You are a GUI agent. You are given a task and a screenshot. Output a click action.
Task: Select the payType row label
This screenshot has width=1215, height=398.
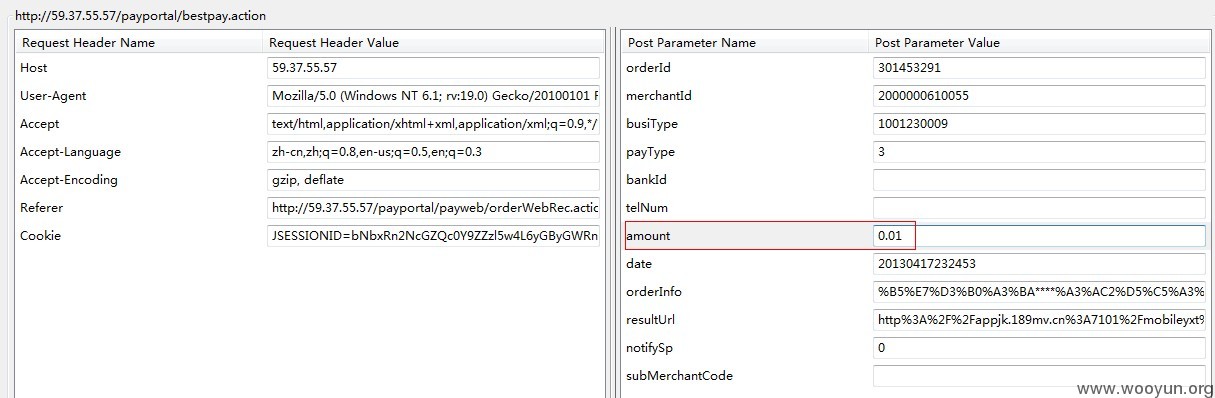pos(650,152)
